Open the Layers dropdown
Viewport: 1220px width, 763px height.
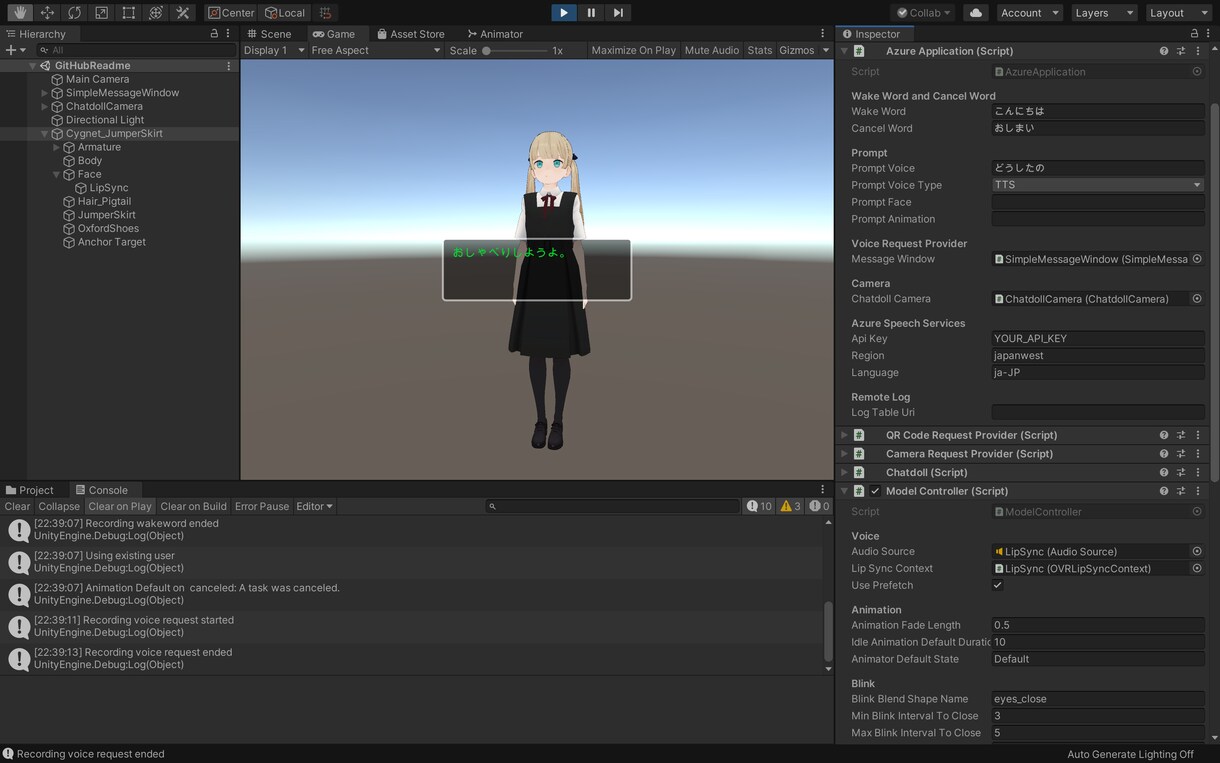[1103, 13]
